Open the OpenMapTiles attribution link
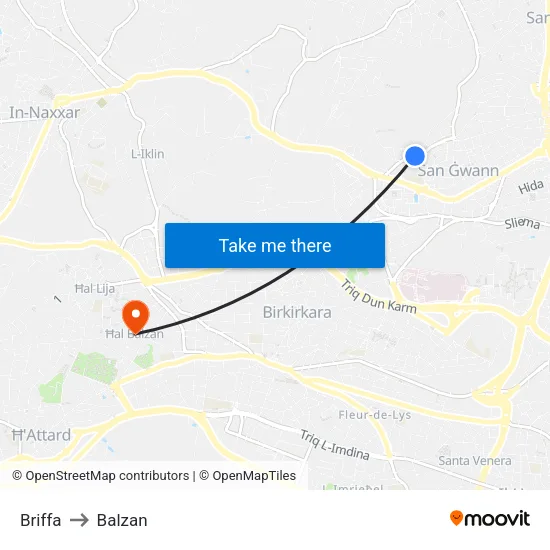The image size is (550, 550). 248,476
